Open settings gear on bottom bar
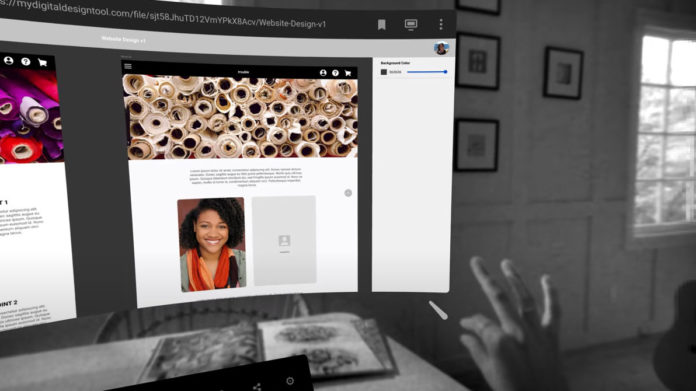 click(x=290, y=381)
